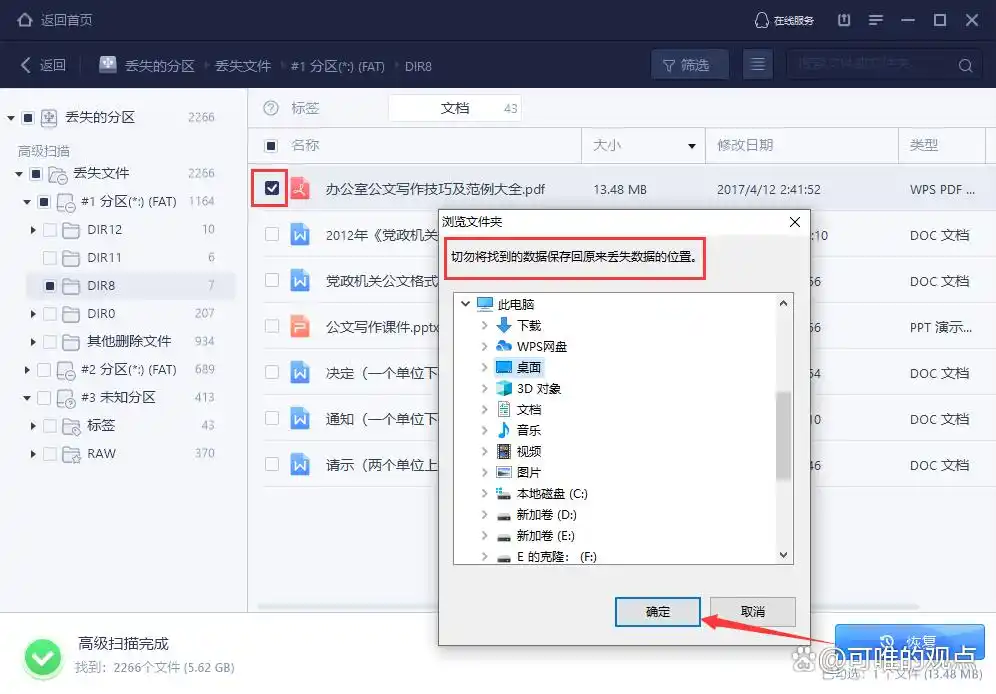Click the Word icon of 党政机关公文格式 file
This screenshot has height=694, width=996.
pyautogui.click(x=300, y=281)
